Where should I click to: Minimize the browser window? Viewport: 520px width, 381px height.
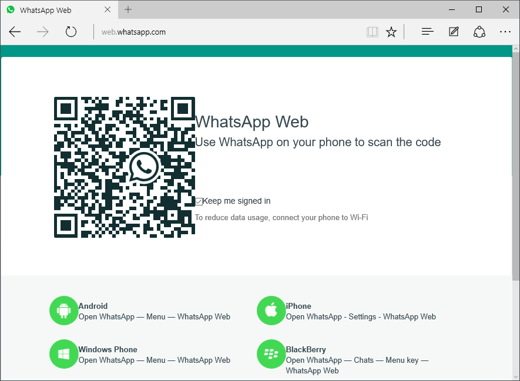pos(452,10)
